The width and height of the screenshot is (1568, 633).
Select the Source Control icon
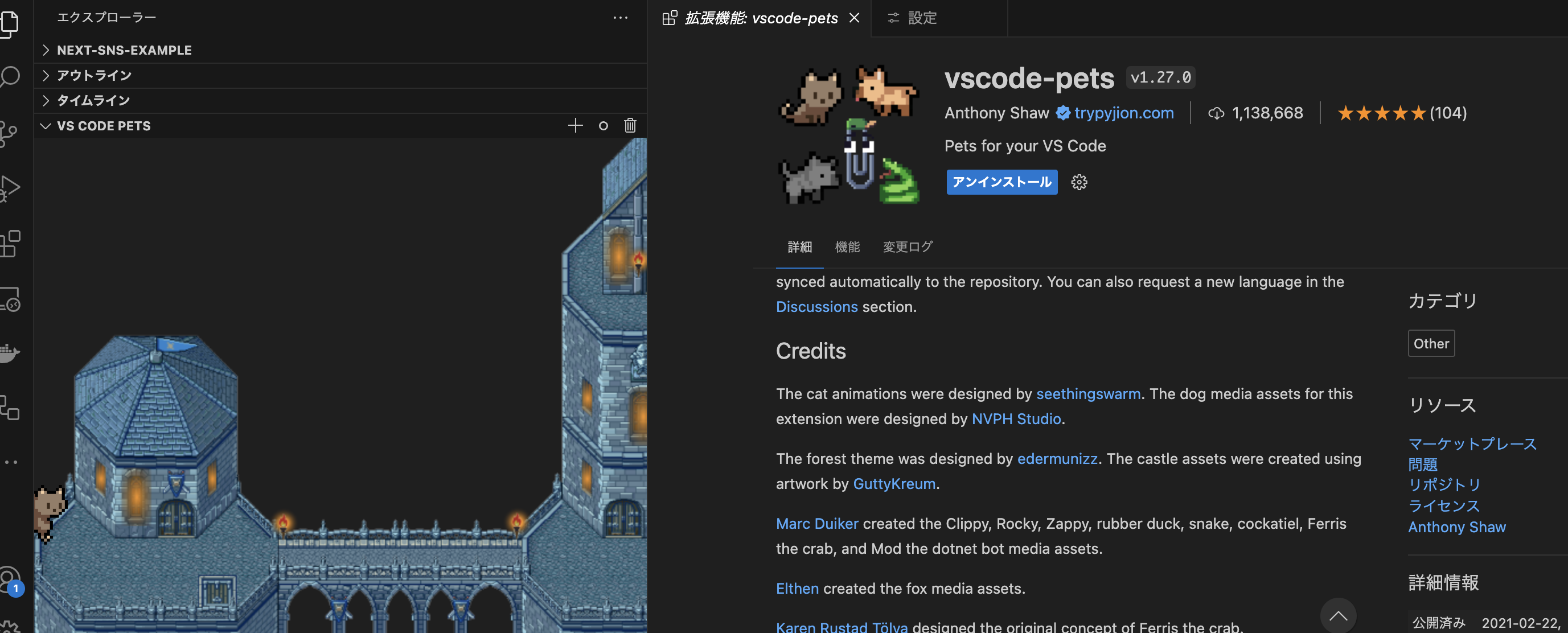point(11,133)
